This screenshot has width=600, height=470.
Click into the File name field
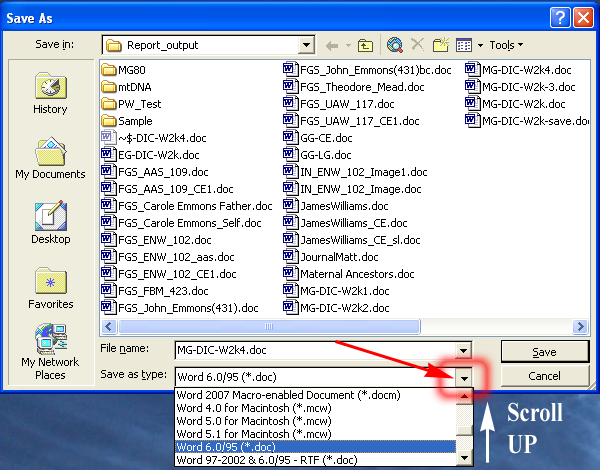pos(315,350)
